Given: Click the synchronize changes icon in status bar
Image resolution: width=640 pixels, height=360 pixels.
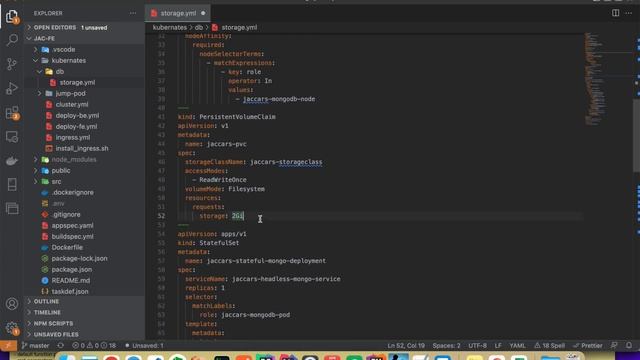Looking at the screenshot, I should (60, 346).
